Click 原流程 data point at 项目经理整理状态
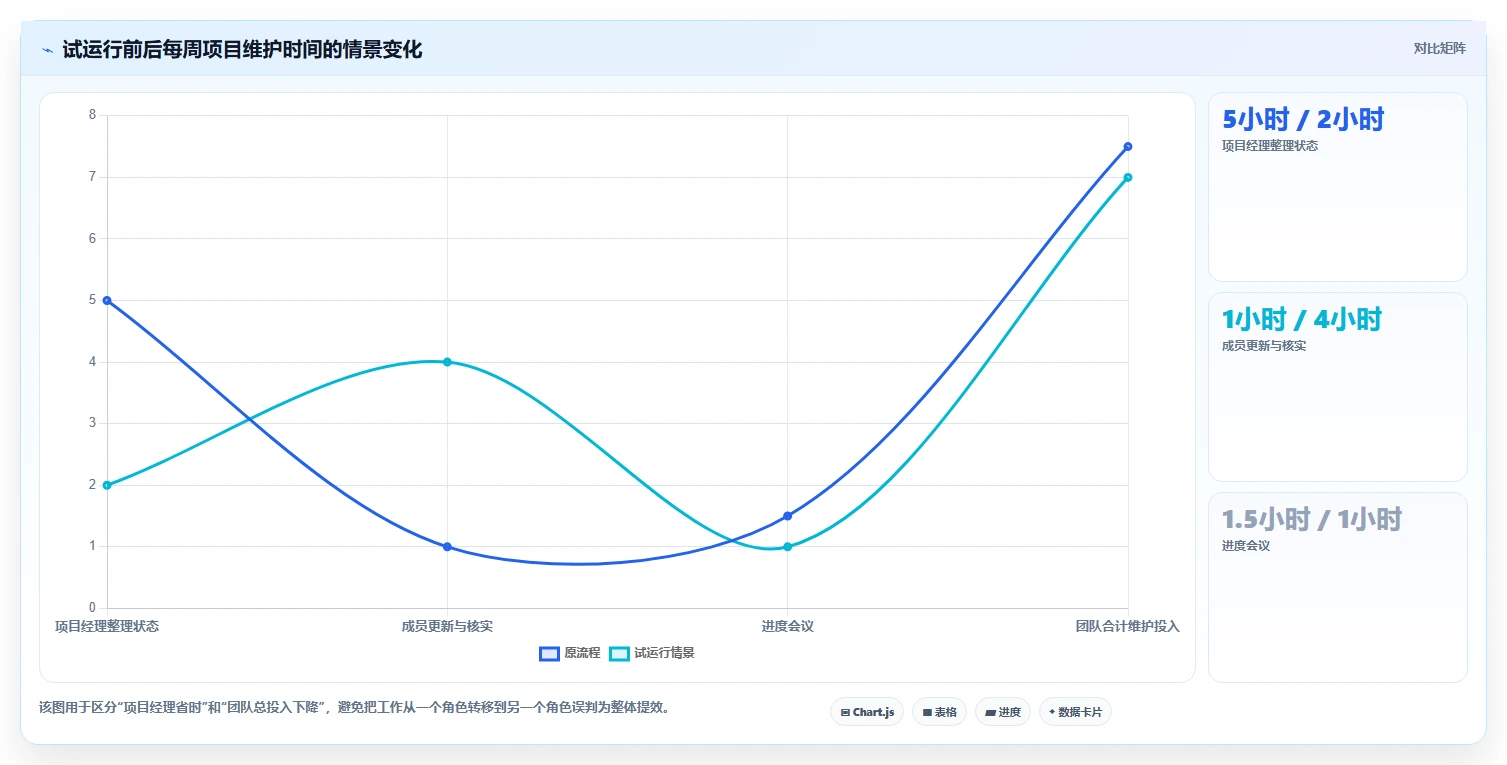 (107, 300)
